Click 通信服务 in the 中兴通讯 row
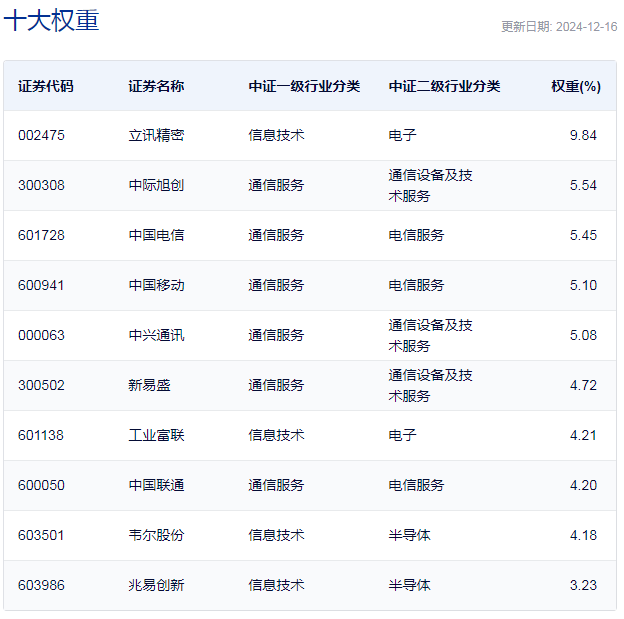The height and width of the screenshot is (619, 624). 276,335
